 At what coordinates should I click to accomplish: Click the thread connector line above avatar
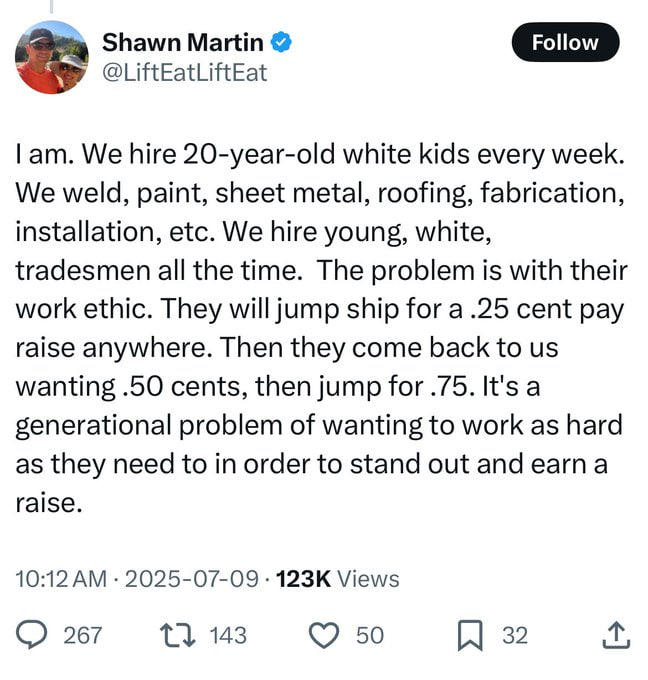(x=52, y=6)
